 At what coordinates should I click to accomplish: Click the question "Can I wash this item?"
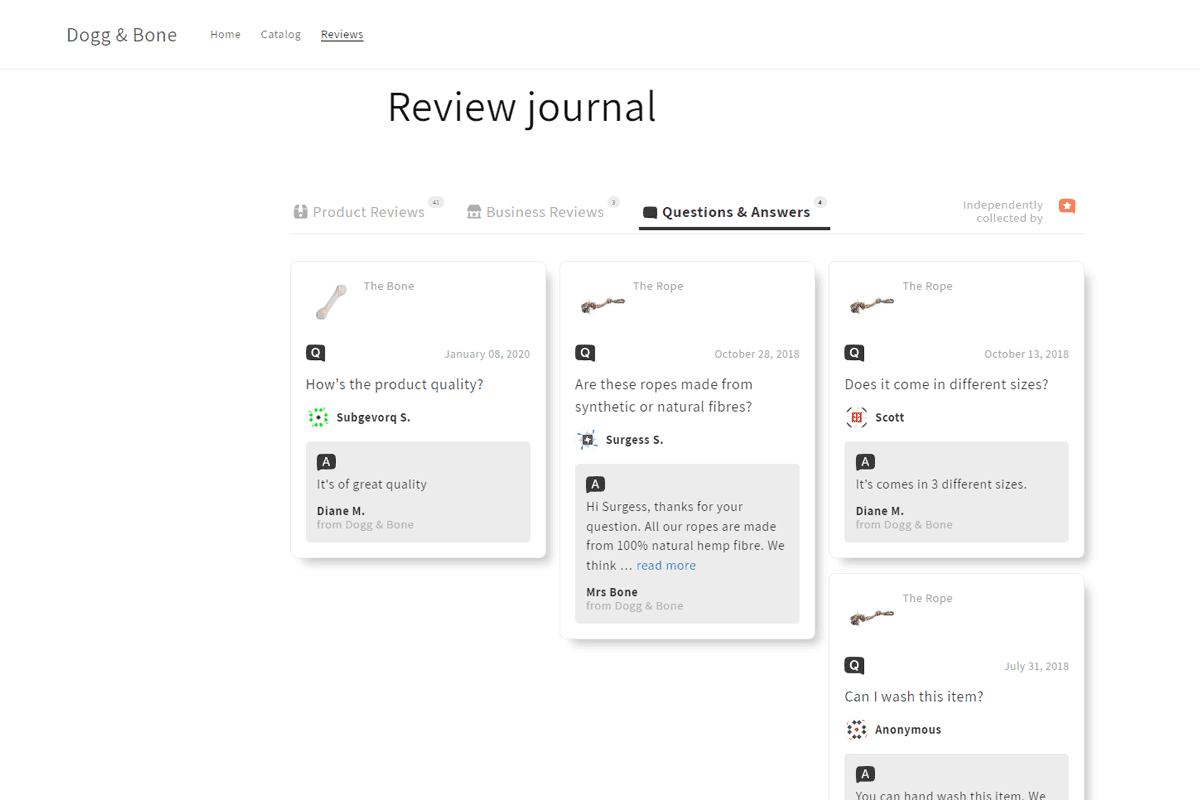[x=914, y=697]
